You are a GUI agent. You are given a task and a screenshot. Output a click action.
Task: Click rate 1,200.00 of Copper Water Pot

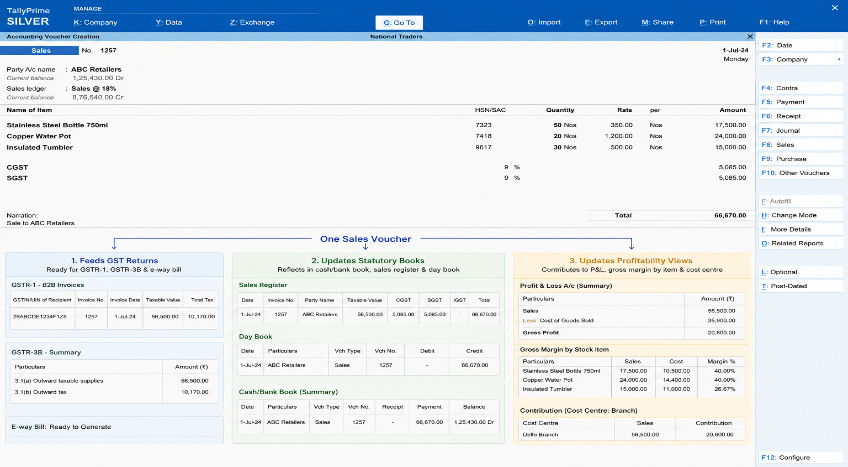coord(619,136)
